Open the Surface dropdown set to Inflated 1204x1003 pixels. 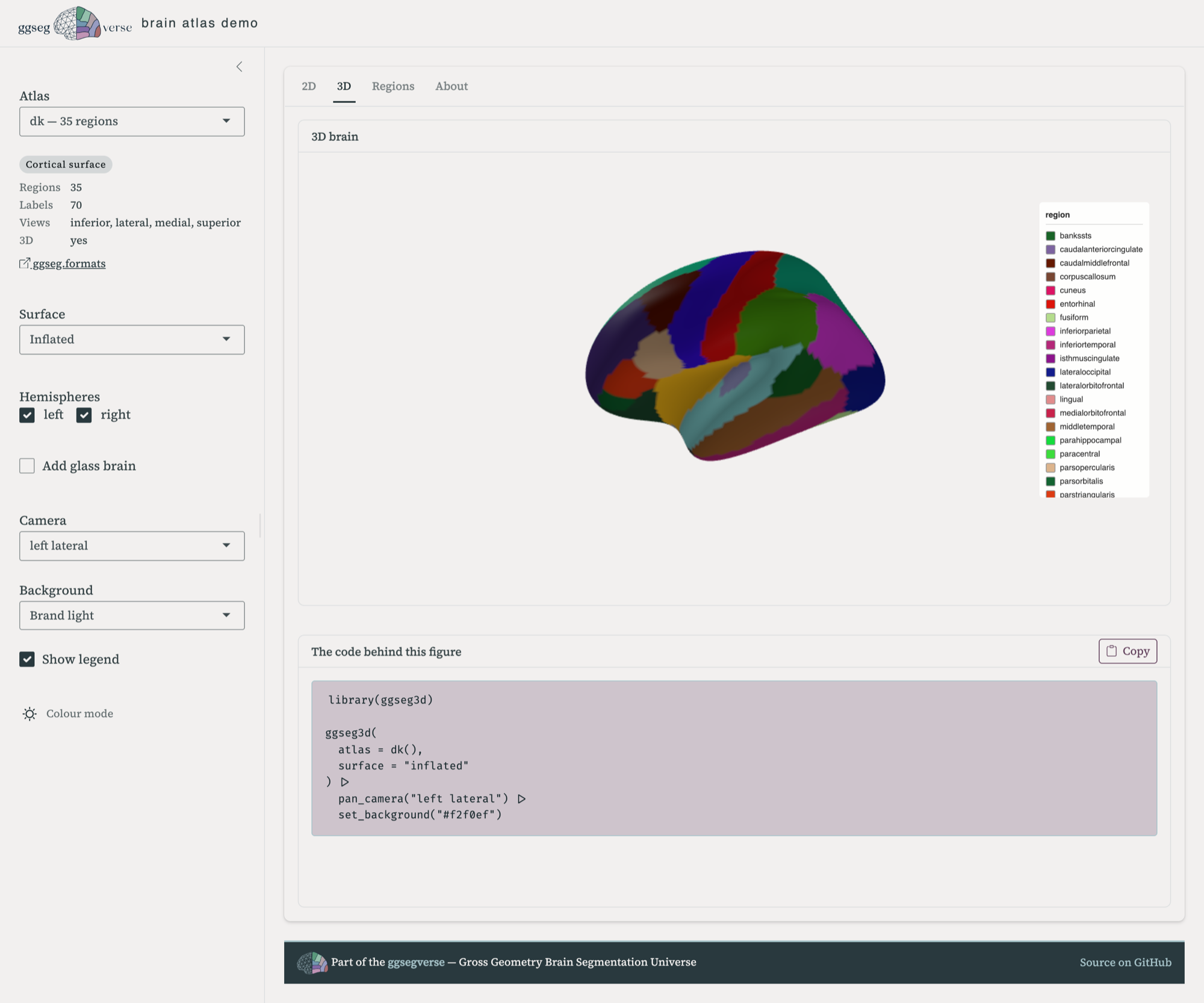[x=132, y=340]
